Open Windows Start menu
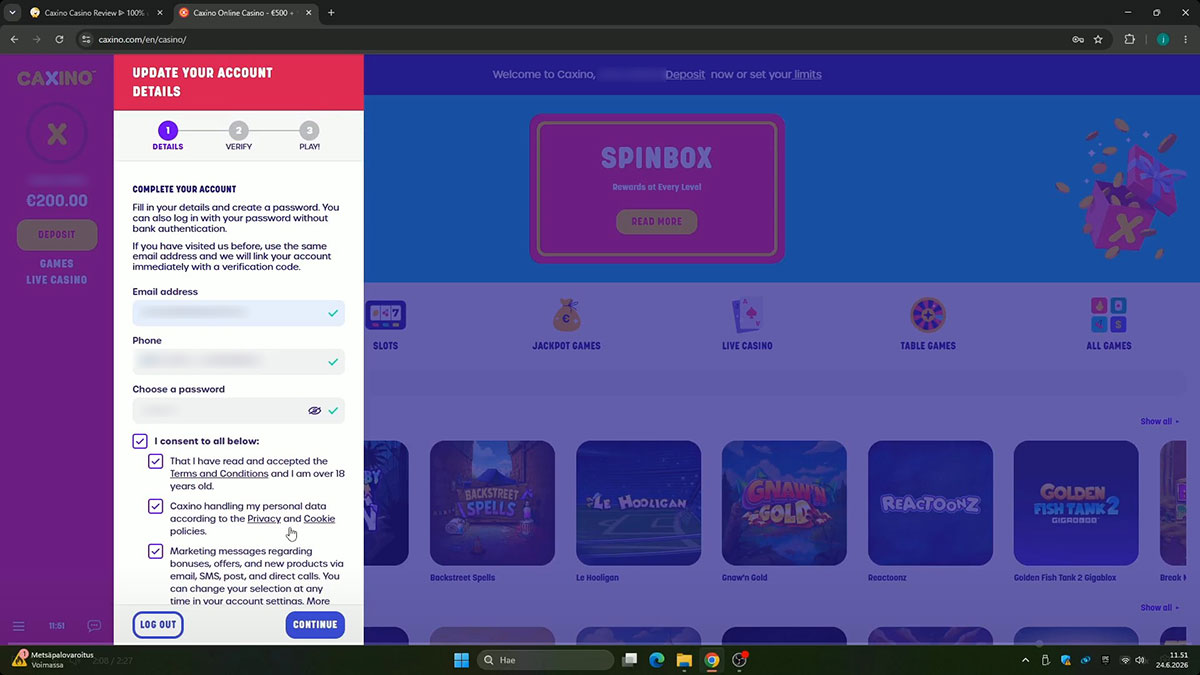1200x675 pixels. click(461, 660)
